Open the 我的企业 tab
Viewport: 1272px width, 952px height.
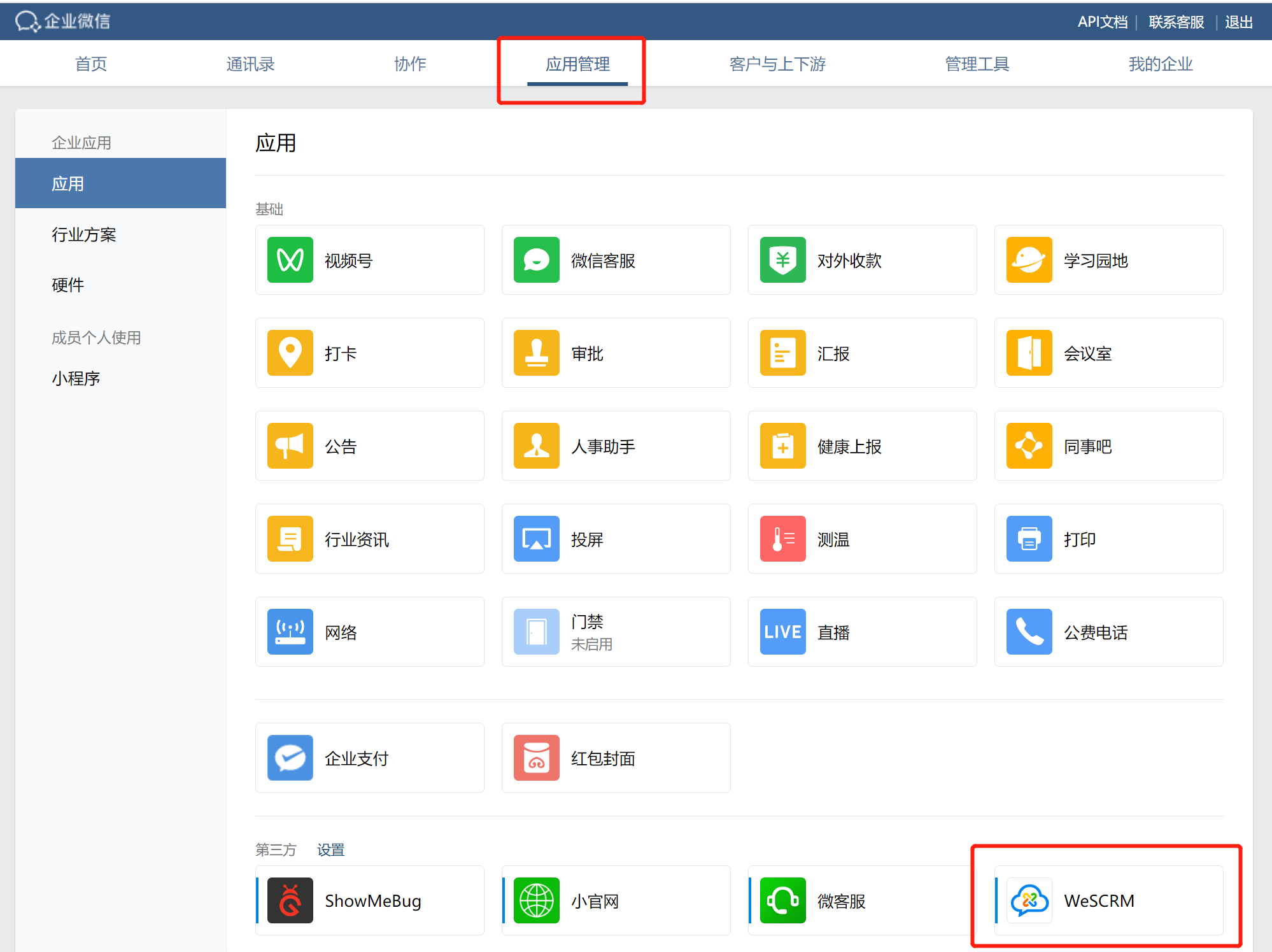click(1160, 64)
